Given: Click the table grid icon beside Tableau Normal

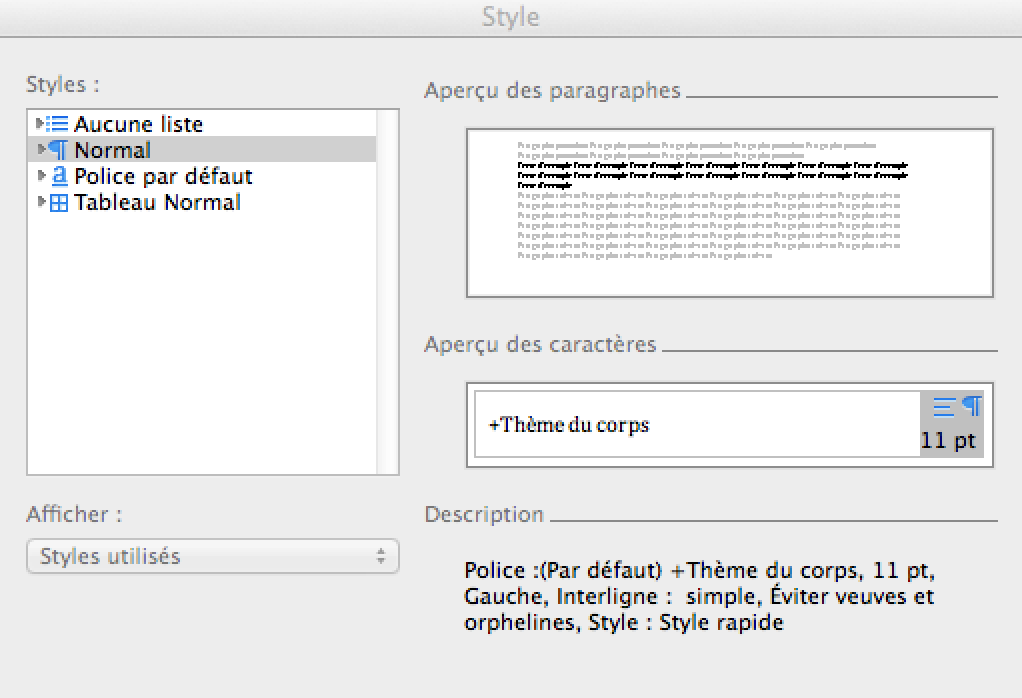Looking at the screenshot, I should point(58,202).
